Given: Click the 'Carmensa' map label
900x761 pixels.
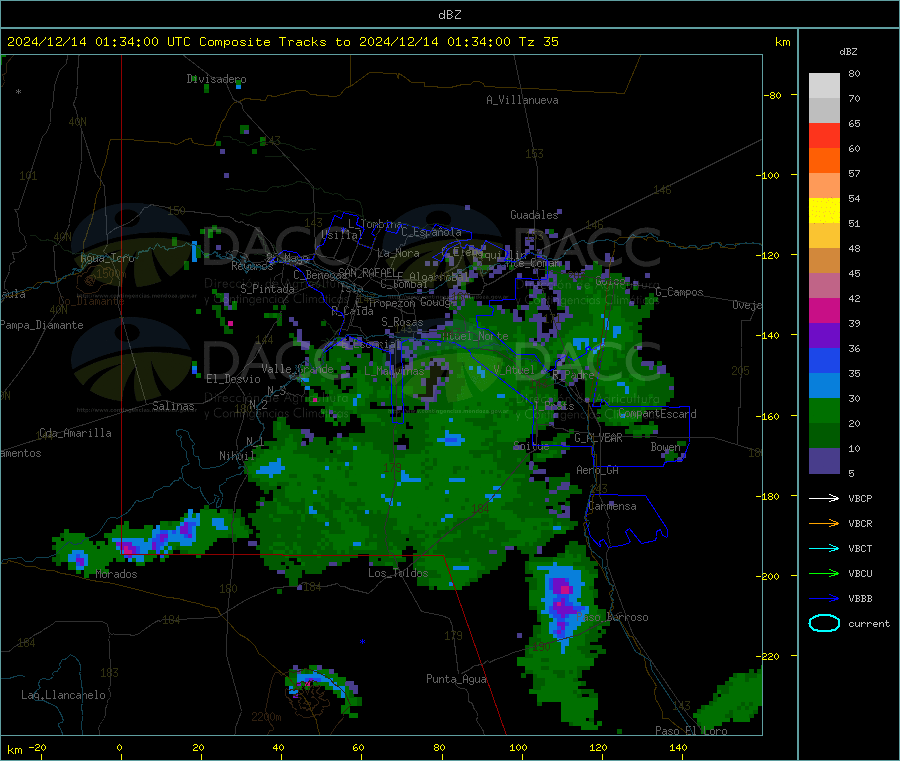Looking at the screenshot, I should coord(612,506).
